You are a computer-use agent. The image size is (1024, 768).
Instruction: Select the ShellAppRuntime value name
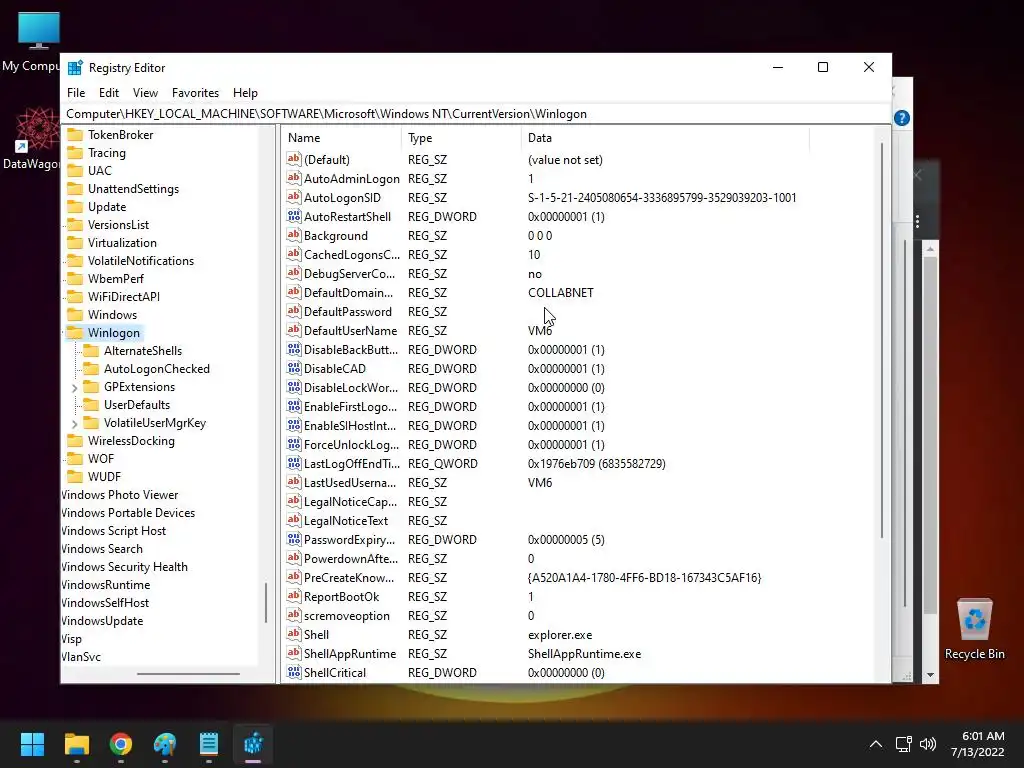350,654
